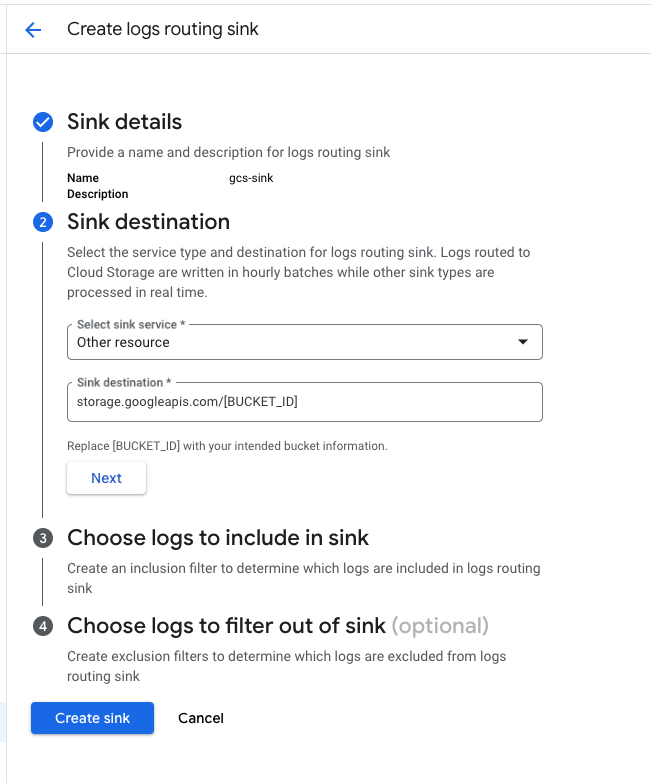Click the Name label under Sink details
The height and width of the screenshot is (783, 651).
tap(83, 178)
